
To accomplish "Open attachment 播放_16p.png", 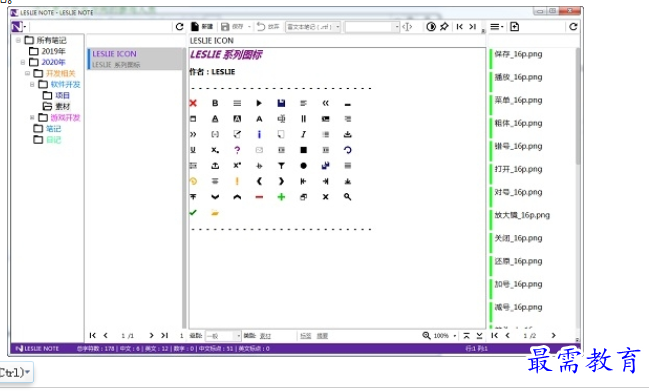I will pyautogui.click(x=518, y=77).
